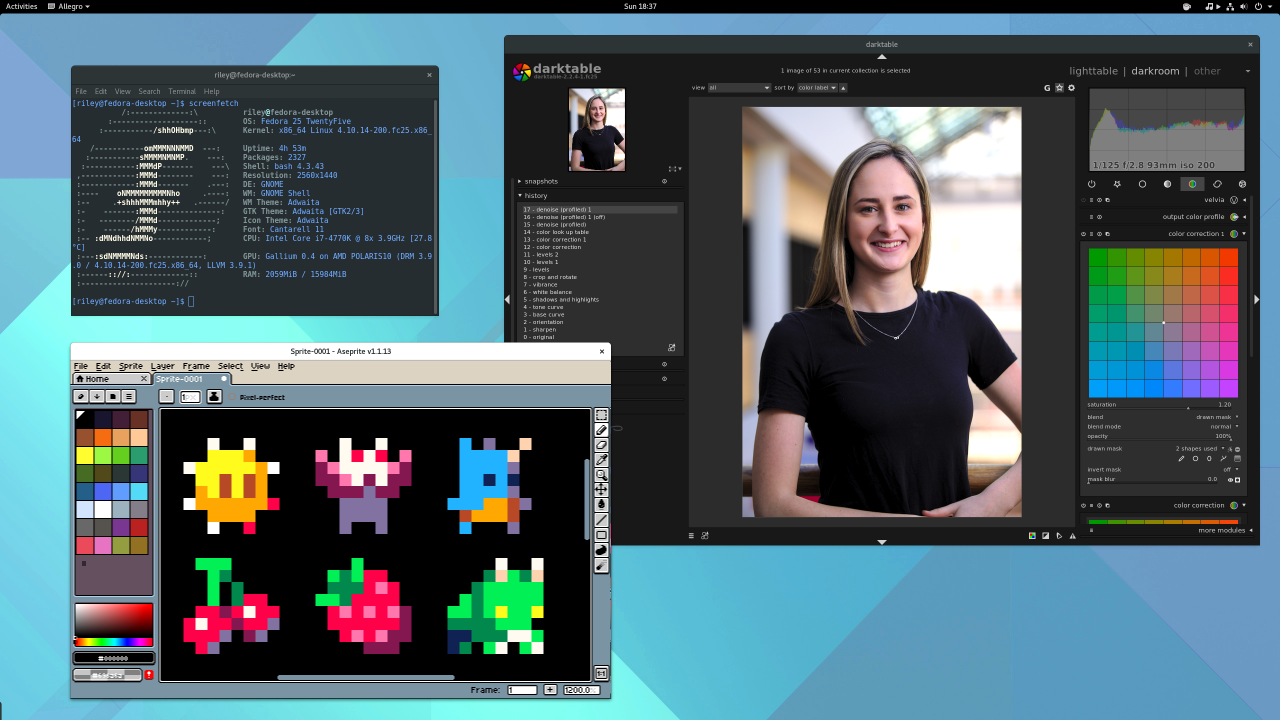Screen dimensions: 1280x720
Task: Select the Paint Bucket tool in Aseprite
Action: [x=601, y=505]
